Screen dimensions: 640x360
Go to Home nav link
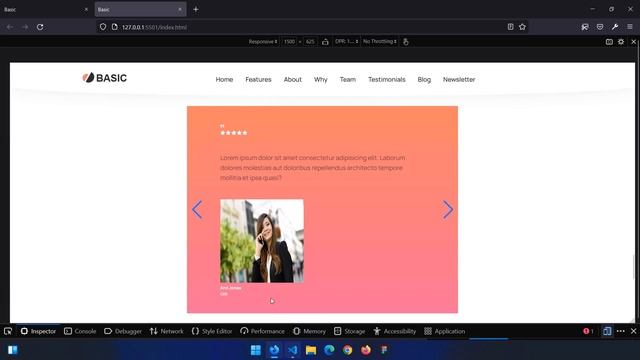point(224,80)
